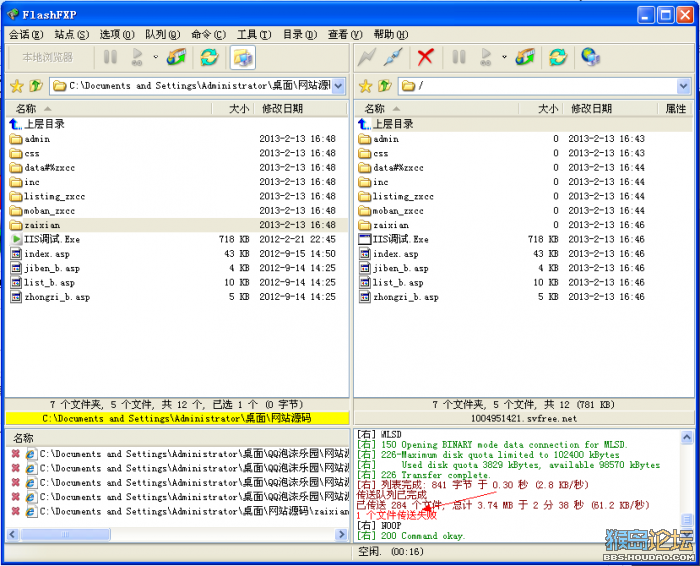
Task: Select the listing_zxcc folder in remote pane
Action: tap(525, 196)
